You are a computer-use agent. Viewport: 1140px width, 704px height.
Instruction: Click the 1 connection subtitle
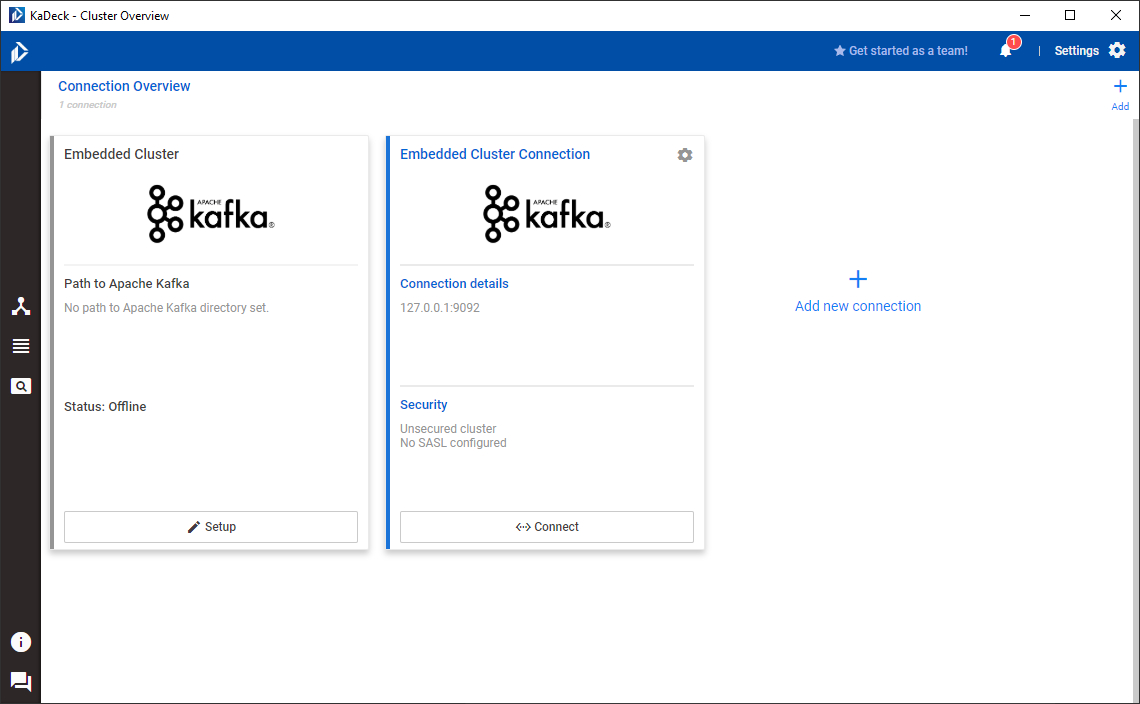pyautogui.click(x=88, y=105)
